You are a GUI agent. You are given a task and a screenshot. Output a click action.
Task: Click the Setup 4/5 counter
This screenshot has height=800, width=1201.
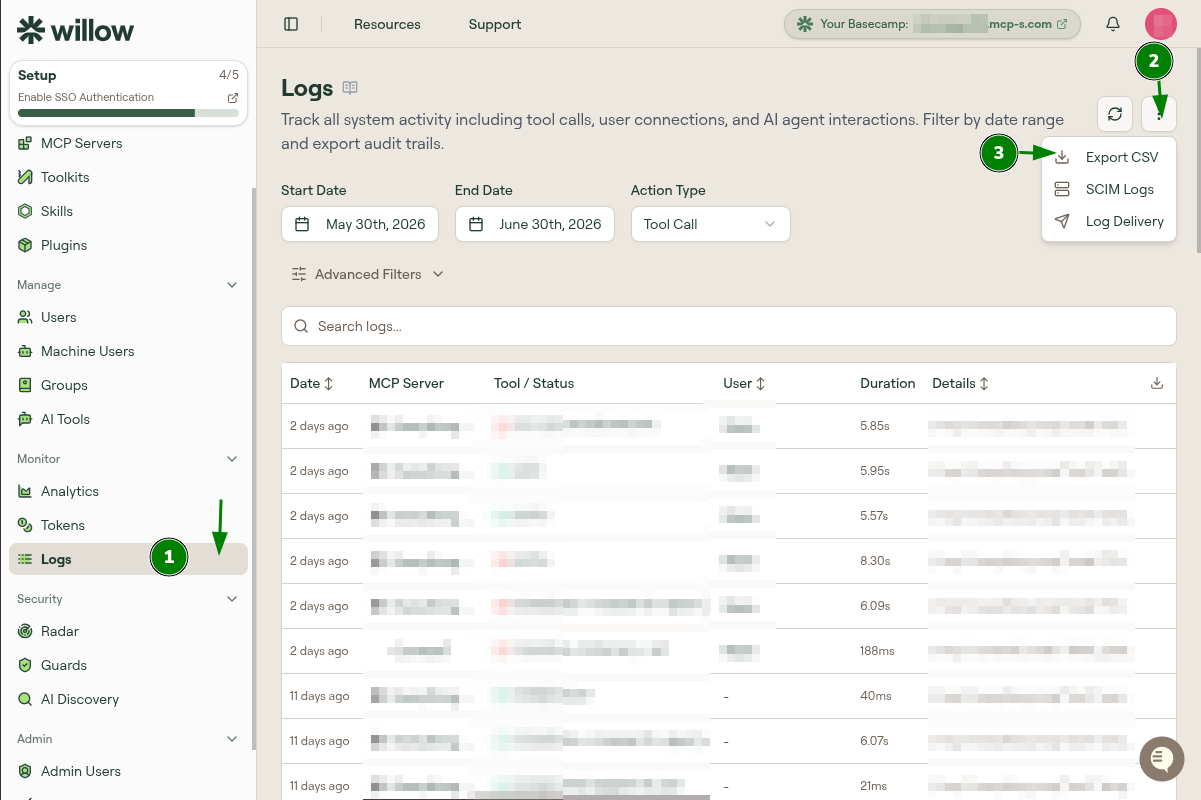coord(229,75)
